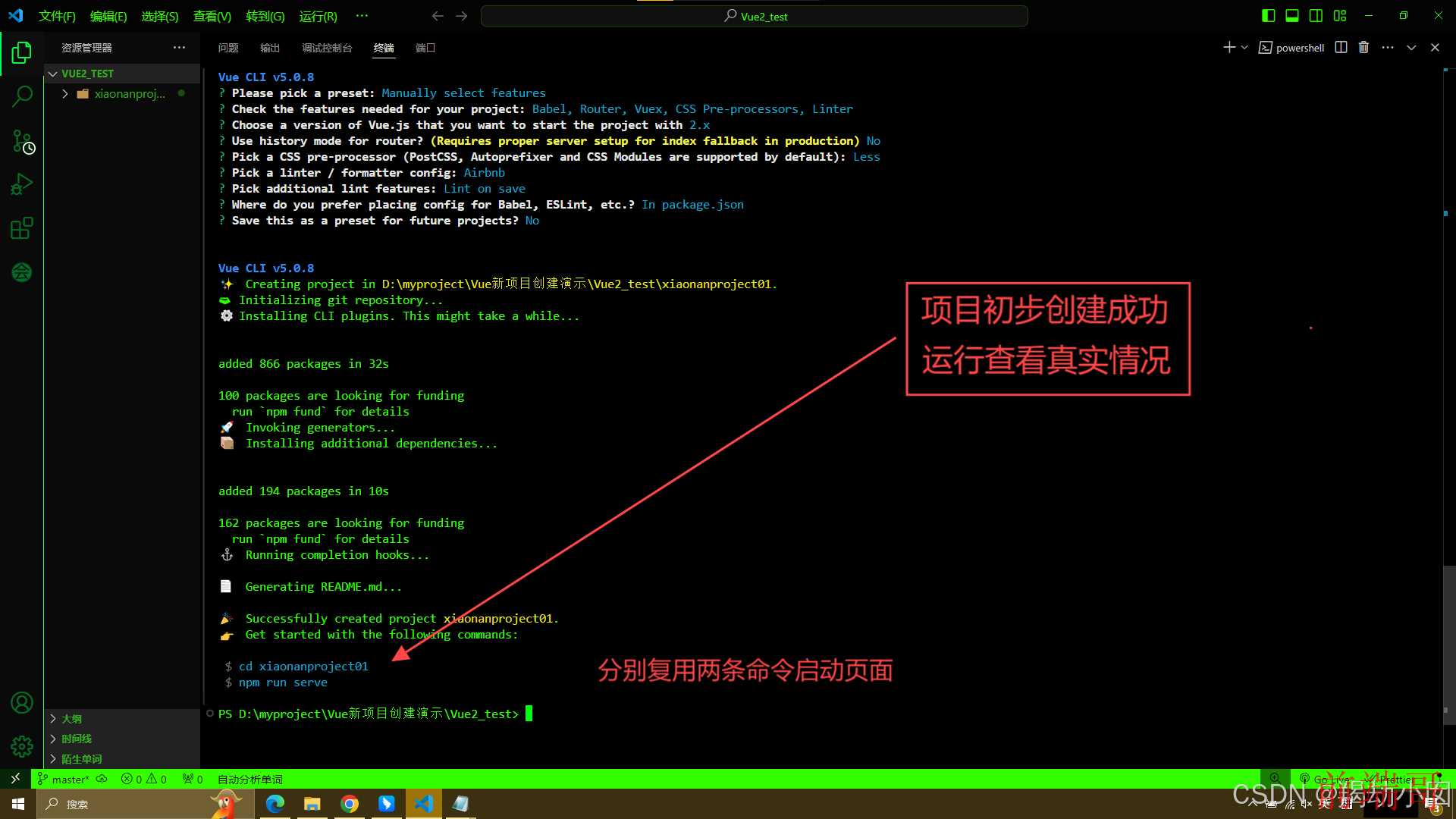This screenshot has height=819, width=1456.
Task: Open the last extension icon in the activity bar
Action: point(22,272)
